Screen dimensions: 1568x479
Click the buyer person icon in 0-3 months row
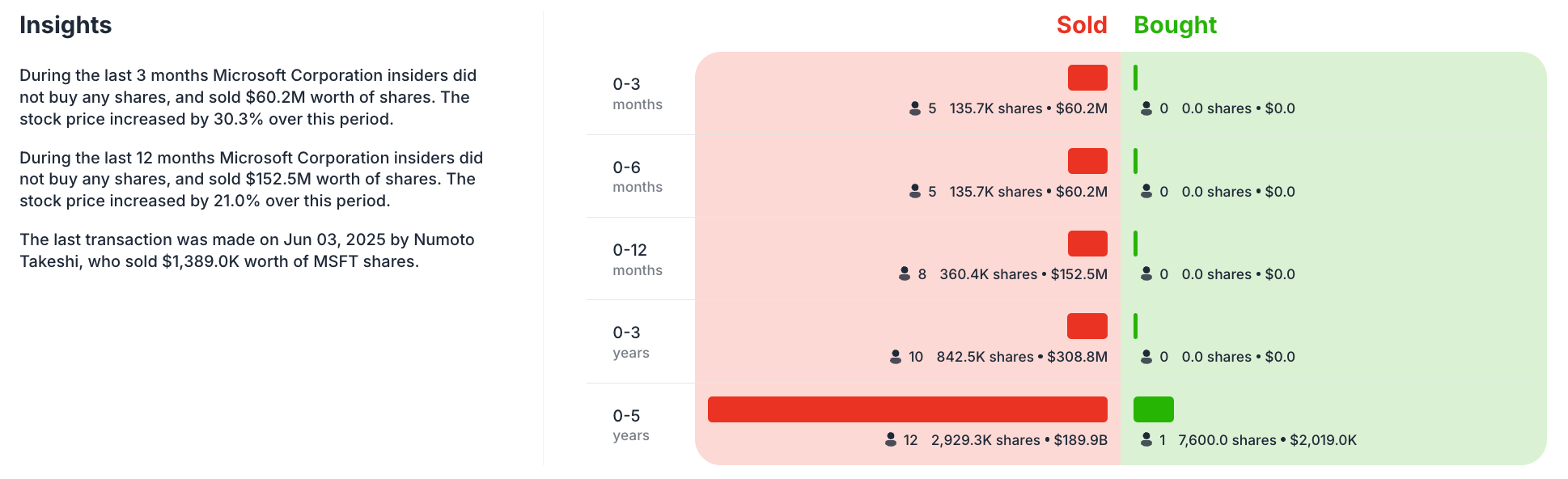tap(1146, 108)
